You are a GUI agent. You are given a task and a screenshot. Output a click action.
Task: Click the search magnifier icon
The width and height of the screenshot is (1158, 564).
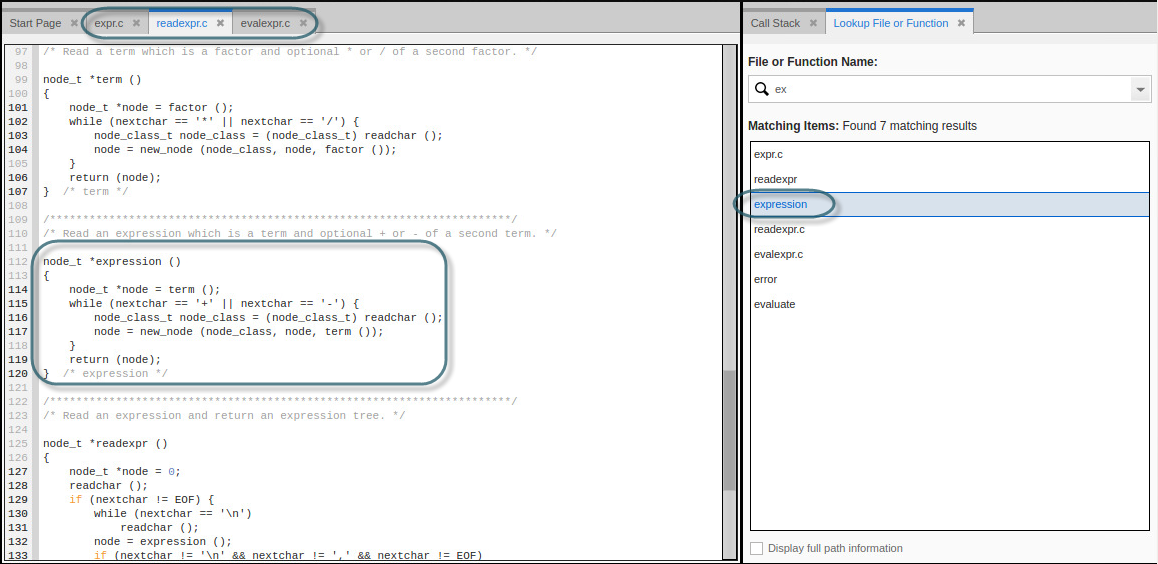pos(762,89)
